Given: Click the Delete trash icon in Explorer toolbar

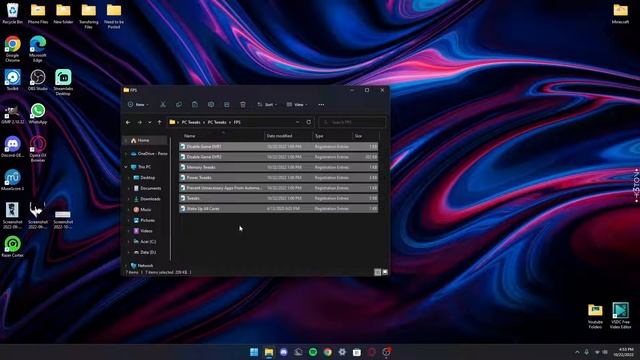Looking at the screenshot, I should click(x=243, y=104).
